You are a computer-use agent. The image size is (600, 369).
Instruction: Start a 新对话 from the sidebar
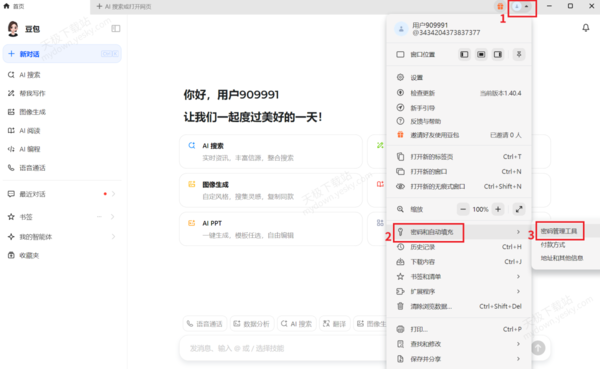(62, 54)
